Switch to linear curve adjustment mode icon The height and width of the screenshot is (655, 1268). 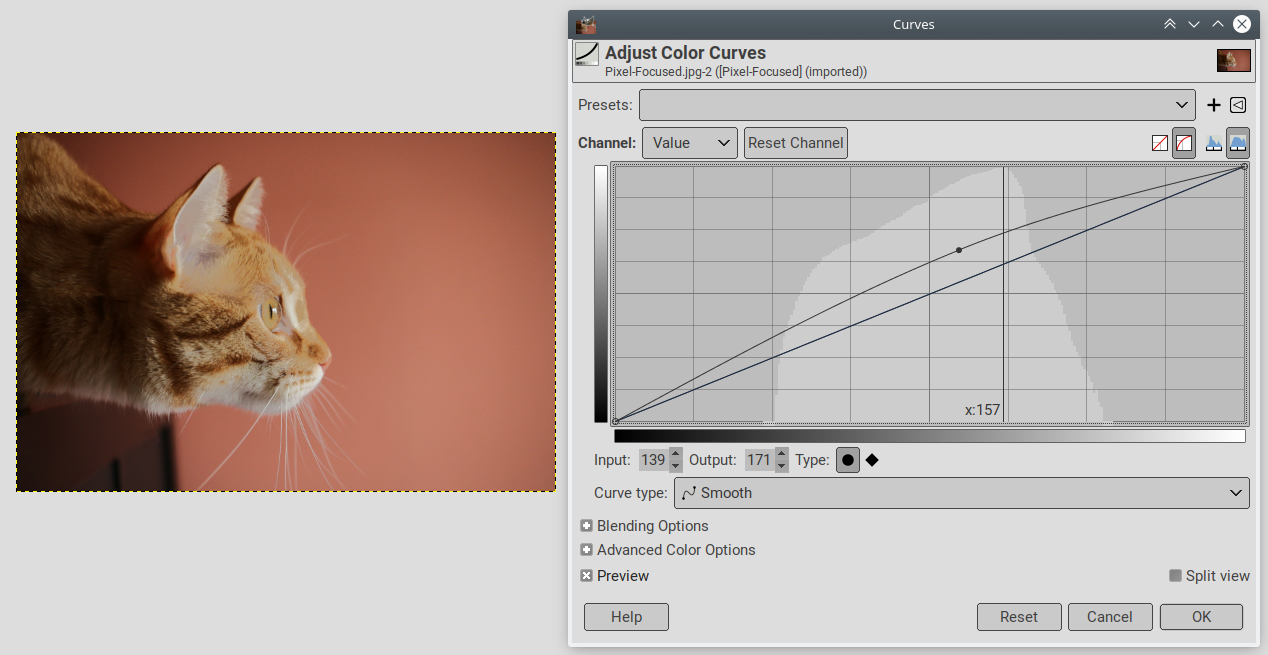[1160, 143]
